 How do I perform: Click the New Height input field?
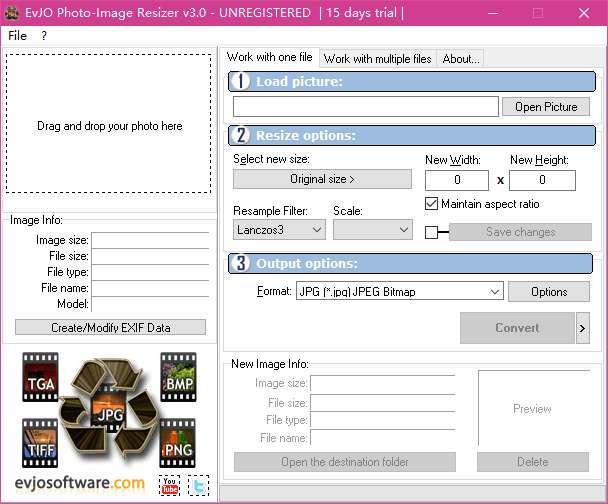click(542, 180)
